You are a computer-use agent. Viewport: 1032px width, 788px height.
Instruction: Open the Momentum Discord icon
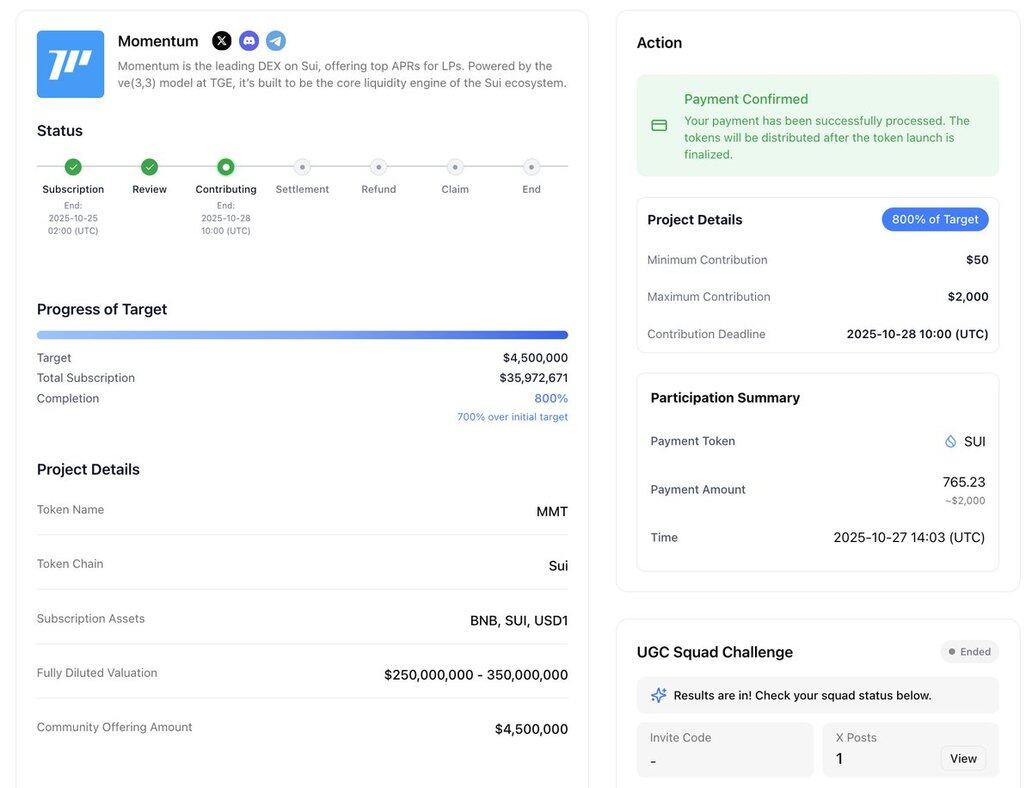pos(249,41)
